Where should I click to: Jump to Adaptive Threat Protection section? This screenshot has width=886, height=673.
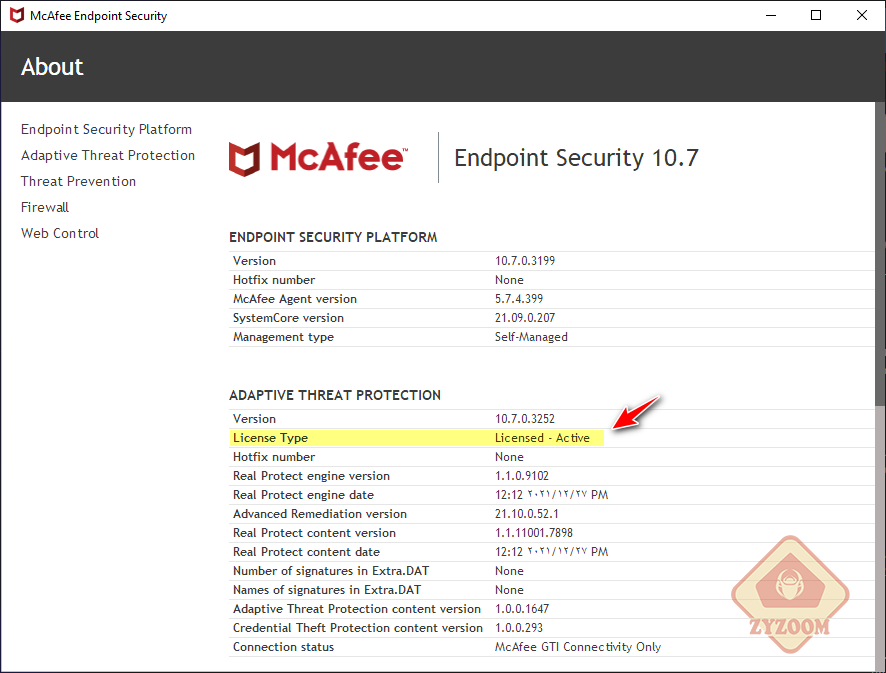coord(108,155)
